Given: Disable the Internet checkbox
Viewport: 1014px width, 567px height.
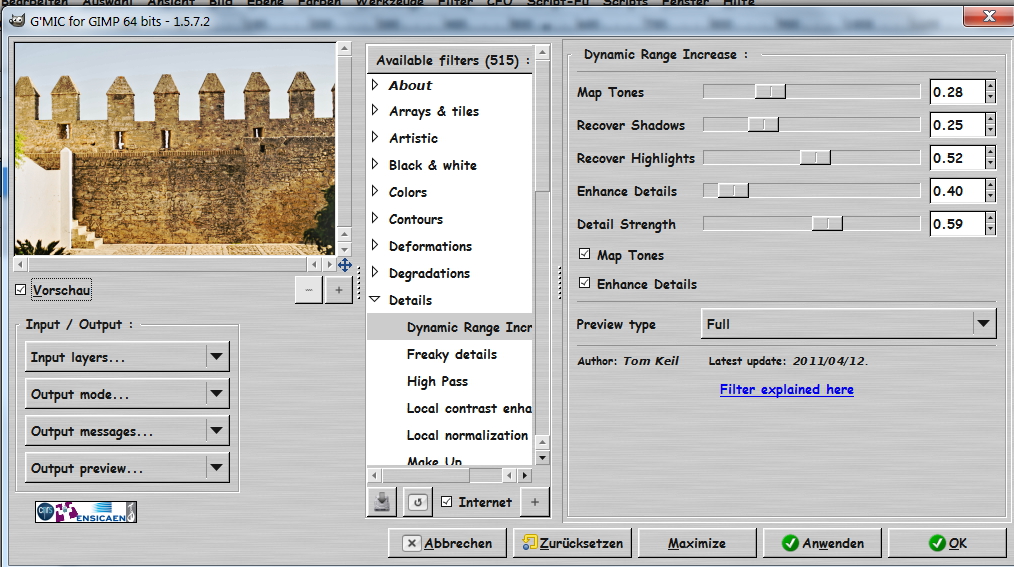Looking at the screenshot, I should click(x=446, y=502).
